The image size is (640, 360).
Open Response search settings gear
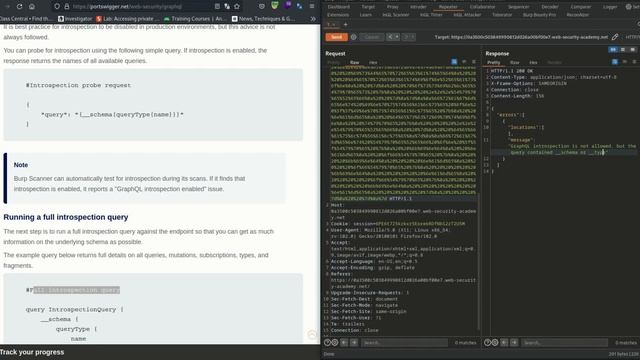pyautogui.click(x=495, y=343)
